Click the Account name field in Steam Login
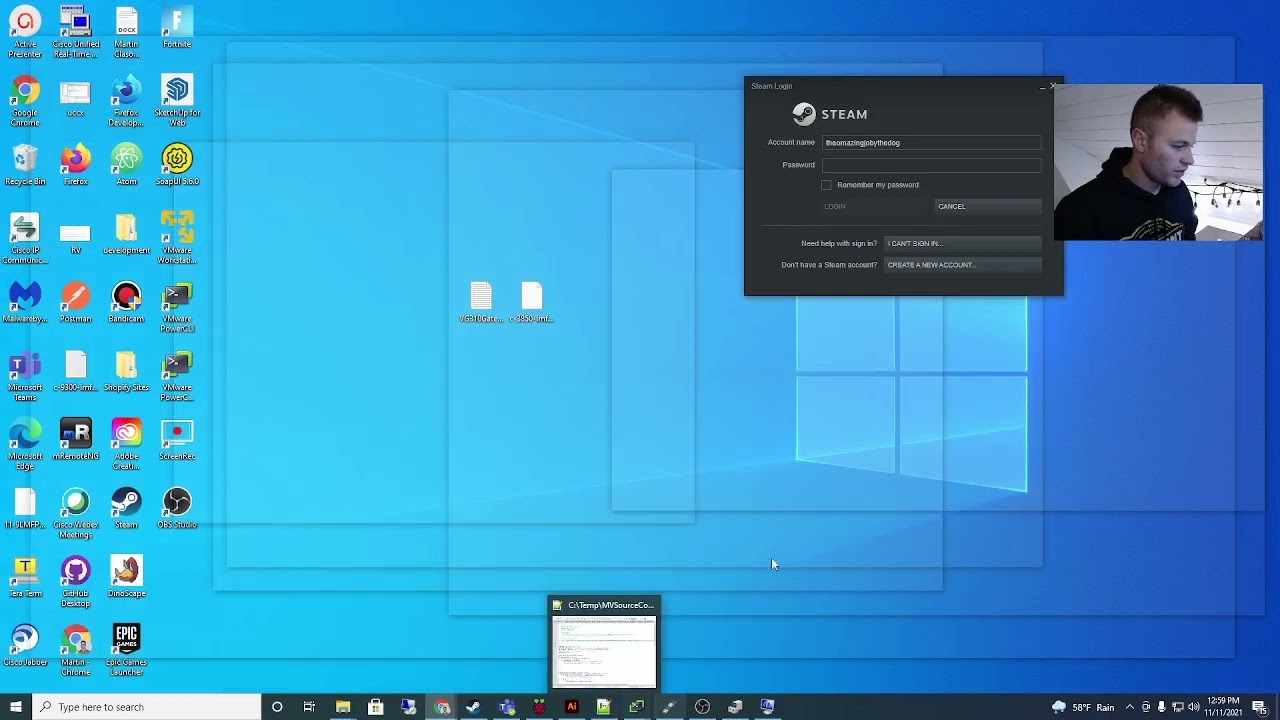Viewport: 1280px width, 720px height. pyautogui.click(x=931, y=143)
